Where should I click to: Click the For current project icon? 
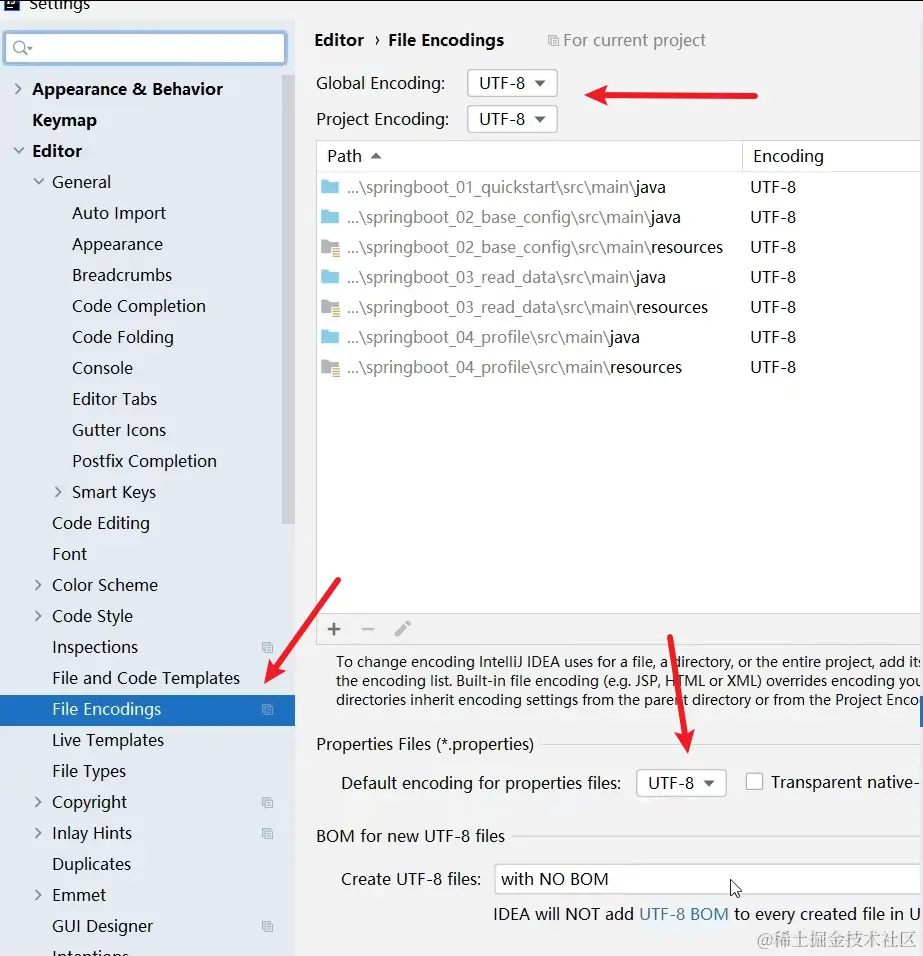coord(553,41)
